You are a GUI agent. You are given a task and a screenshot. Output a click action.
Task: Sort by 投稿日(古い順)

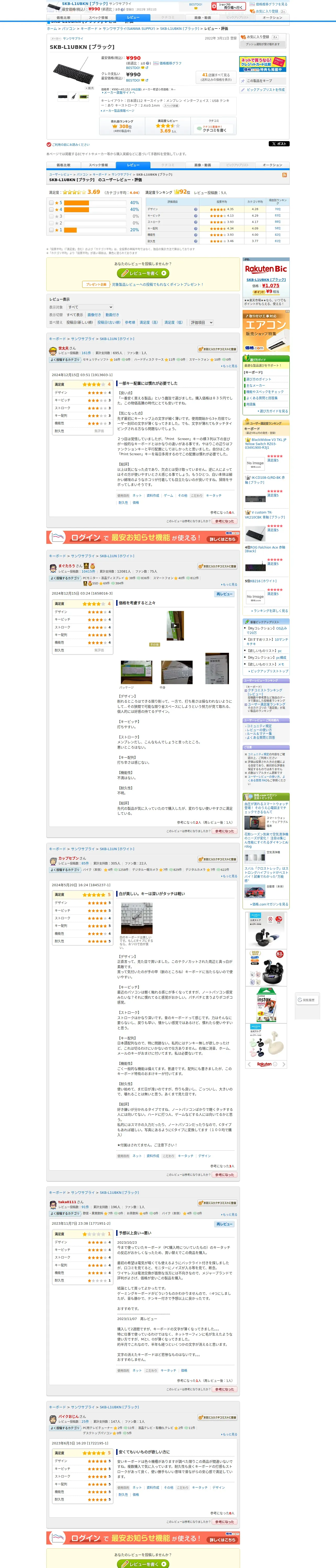[x=109, y=322]
